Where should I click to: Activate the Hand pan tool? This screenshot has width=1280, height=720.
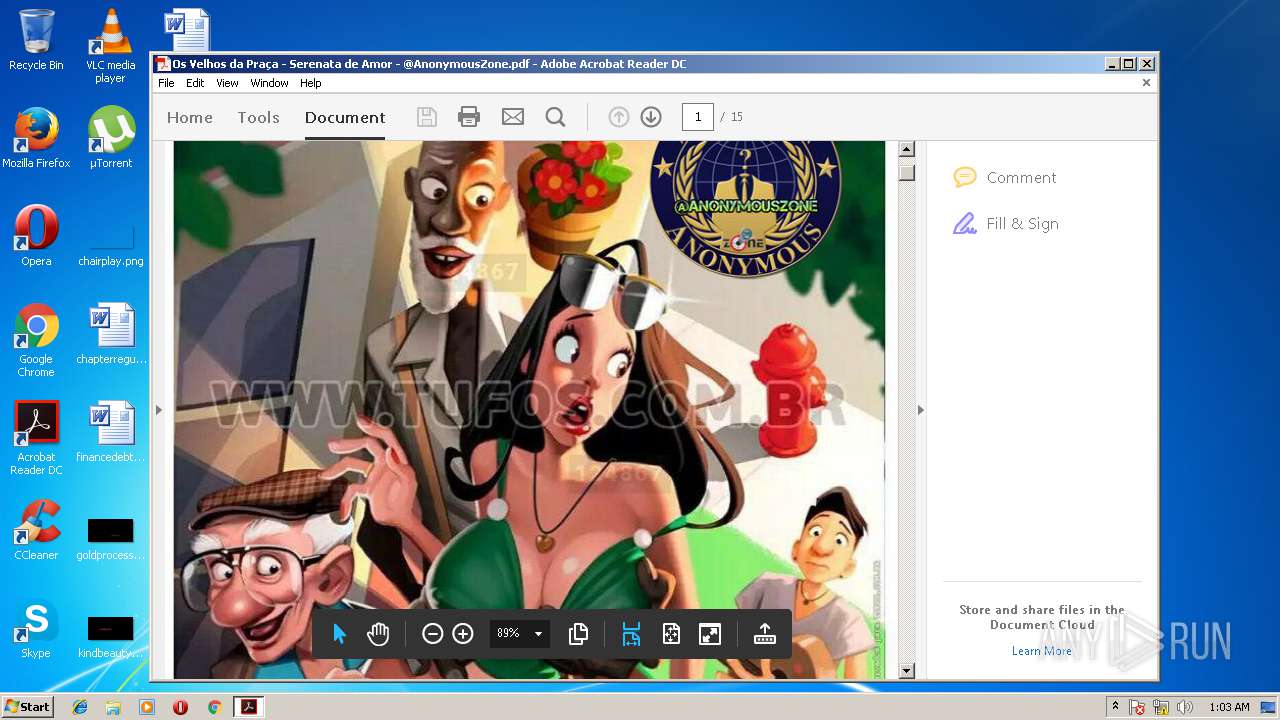pyautogui.click(x=377, y=634)
